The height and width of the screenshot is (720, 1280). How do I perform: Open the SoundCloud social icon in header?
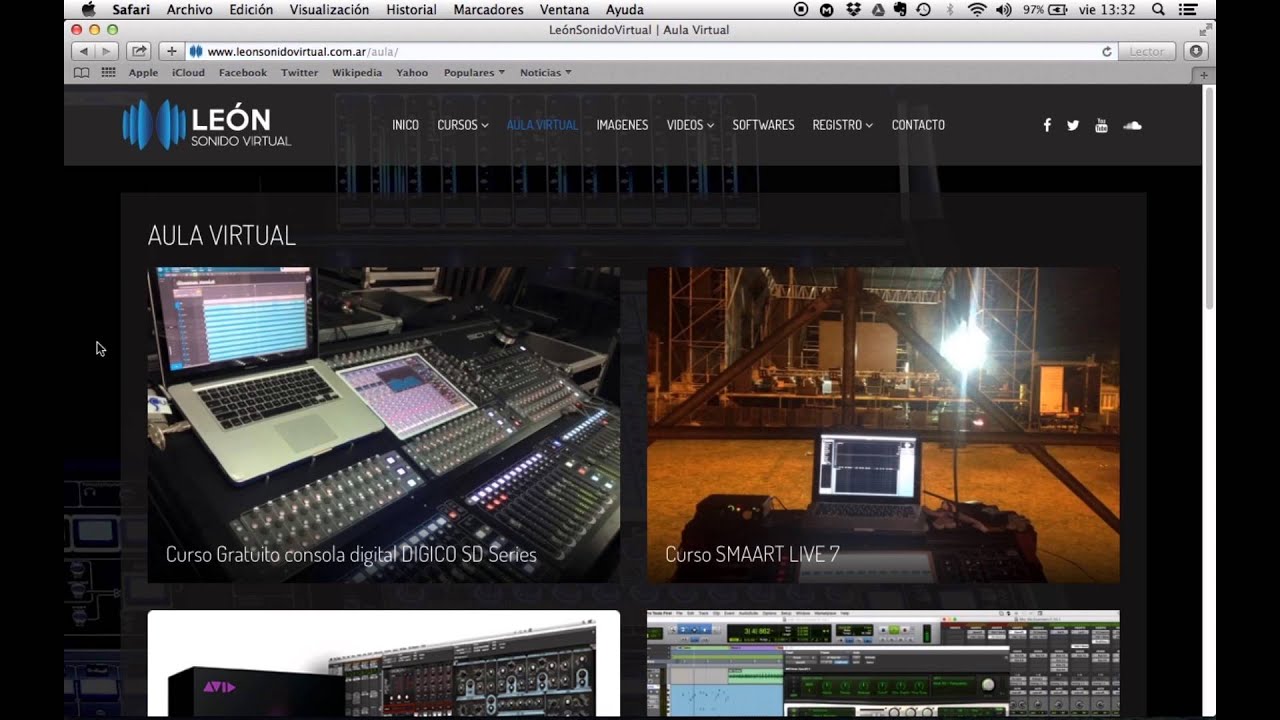point(1132,125)
